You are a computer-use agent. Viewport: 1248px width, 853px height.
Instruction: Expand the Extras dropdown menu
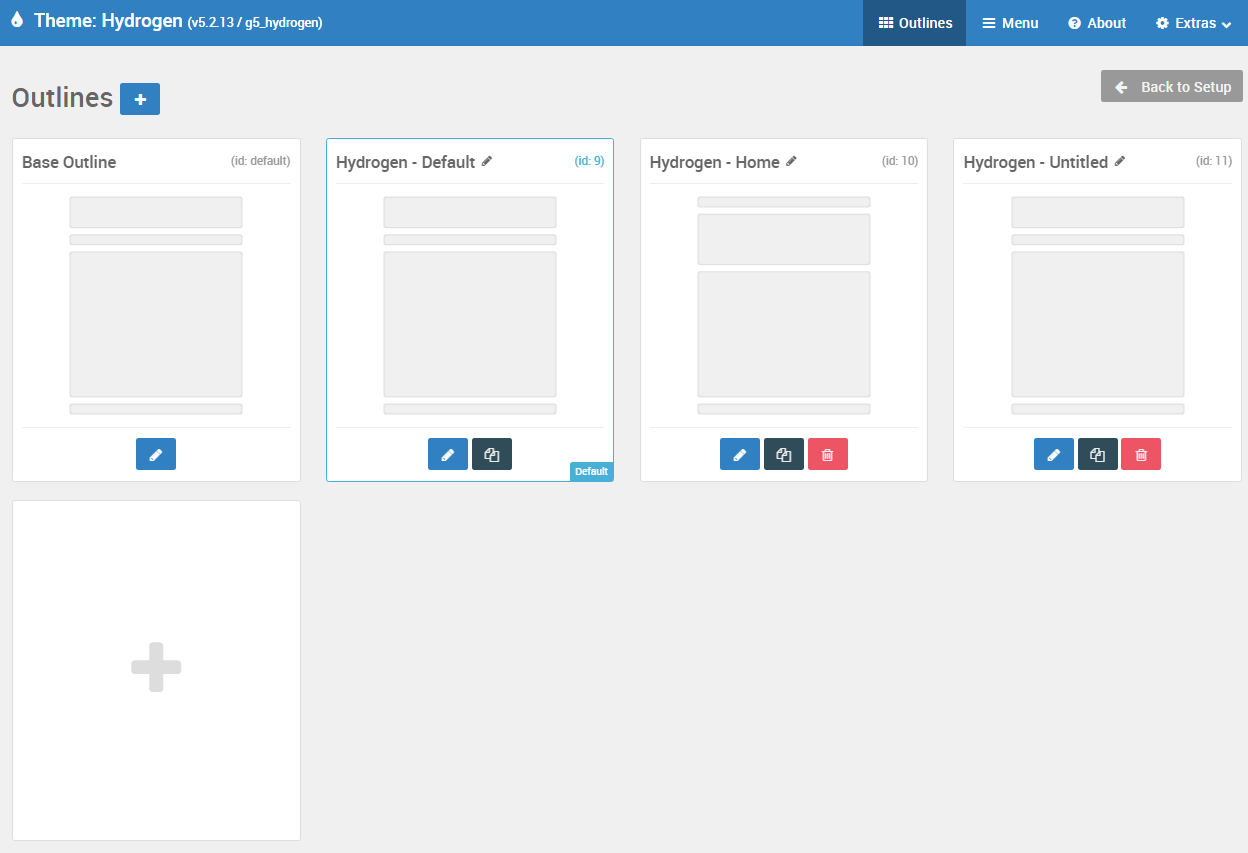[x=1193, y=23]
